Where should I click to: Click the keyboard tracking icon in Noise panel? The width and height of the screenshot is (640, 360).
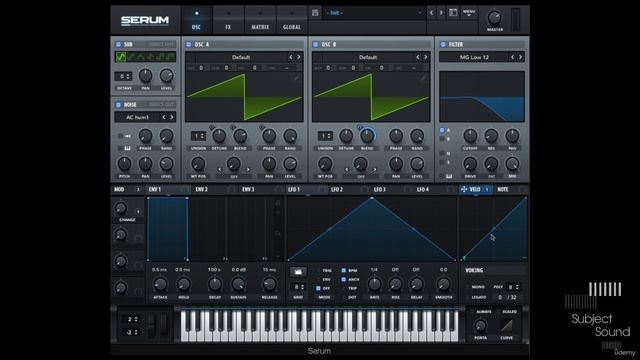click(127, 148)
